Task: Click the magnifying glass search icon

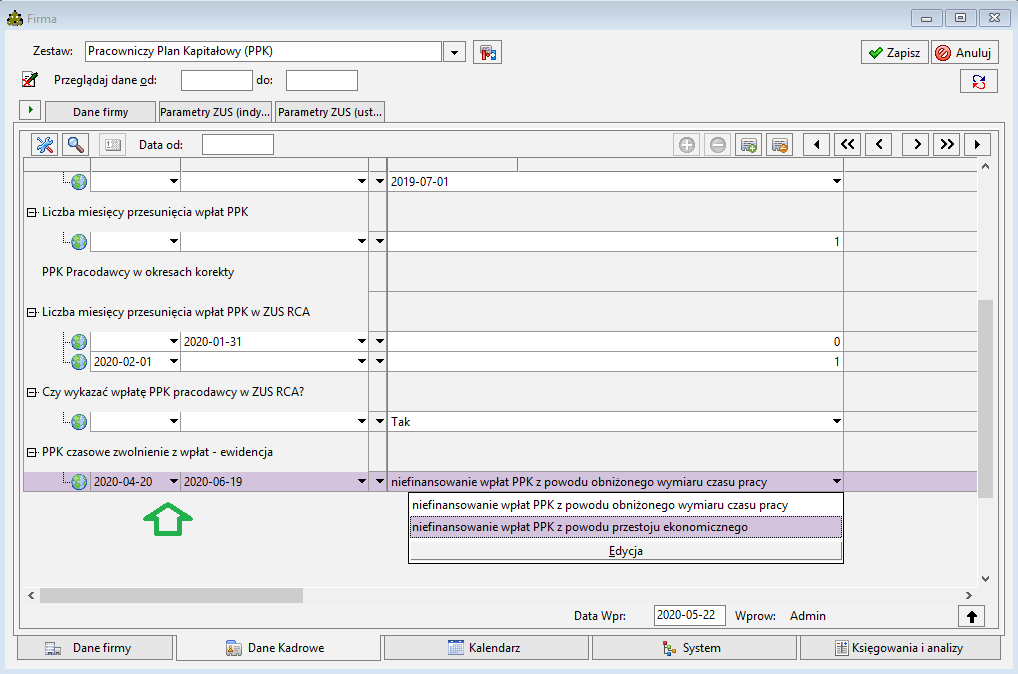Action: pos(76,144)
